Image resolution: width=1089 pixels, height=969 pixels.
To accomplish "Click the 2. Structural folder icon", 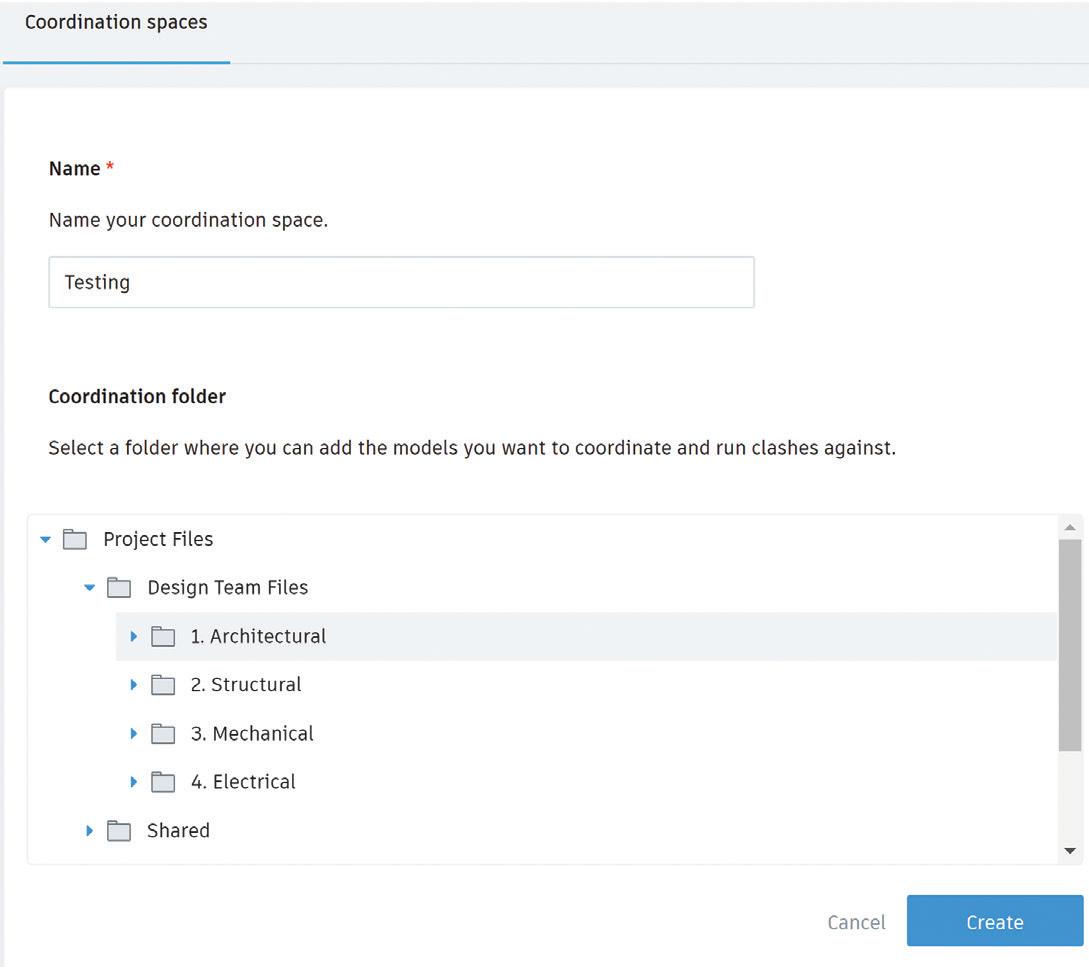I will click(163, 685).
